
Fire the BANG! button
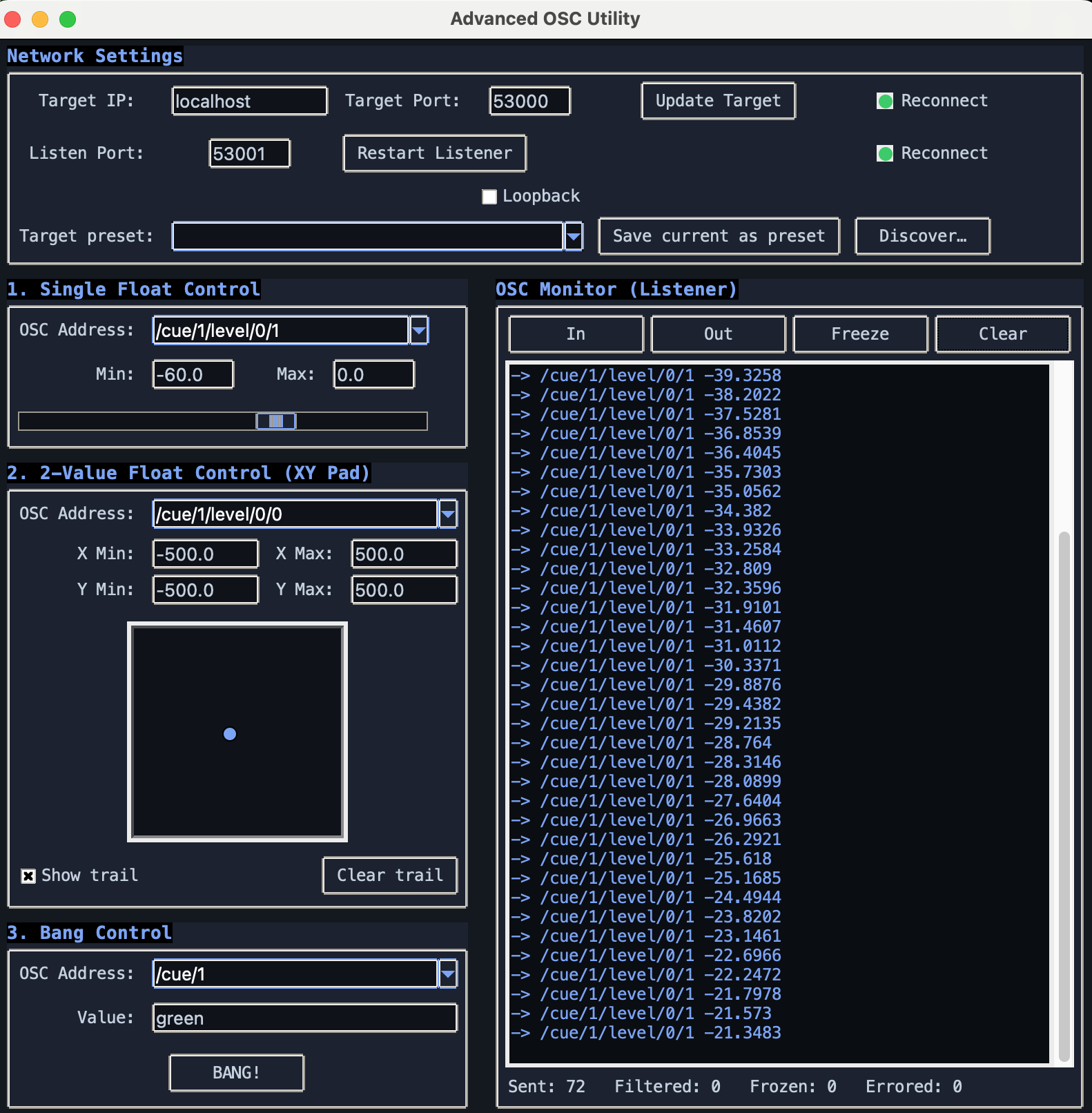coord(237,1073)
